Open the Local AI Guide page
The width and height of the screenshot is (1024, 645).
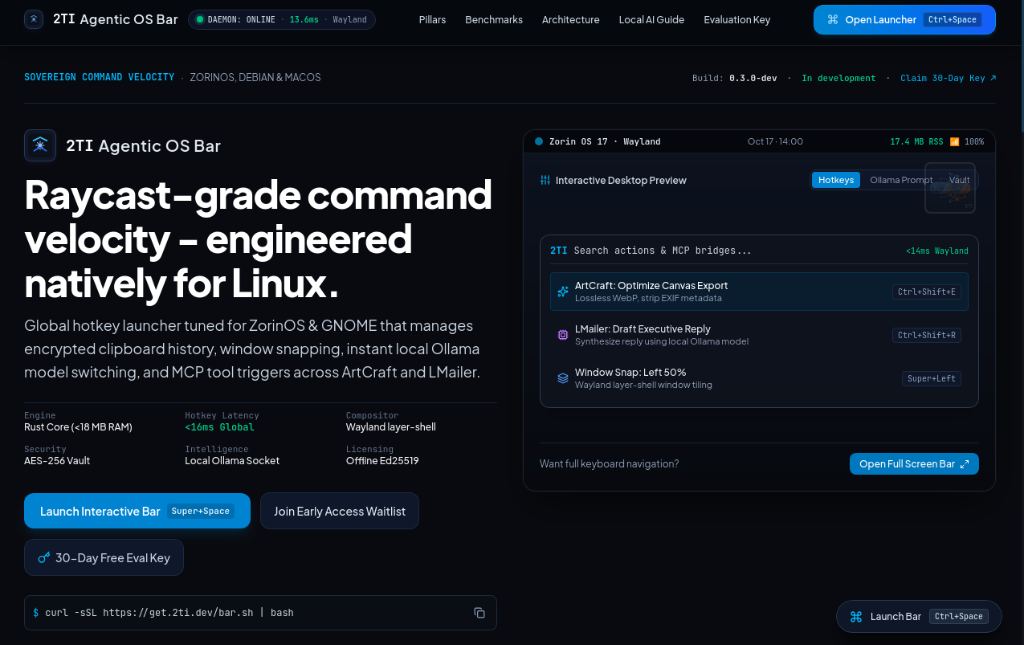[x=651, y=20]
